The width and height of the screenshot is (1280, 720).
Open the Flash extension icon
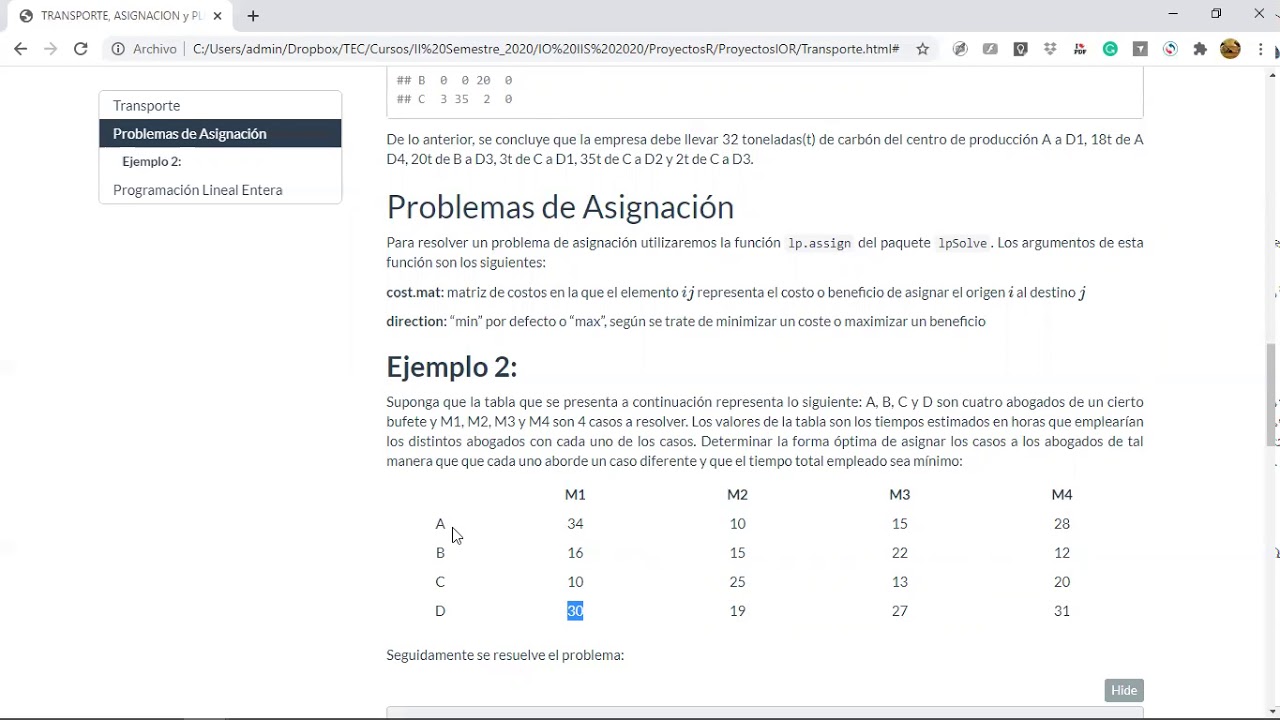tap(990, 49)
